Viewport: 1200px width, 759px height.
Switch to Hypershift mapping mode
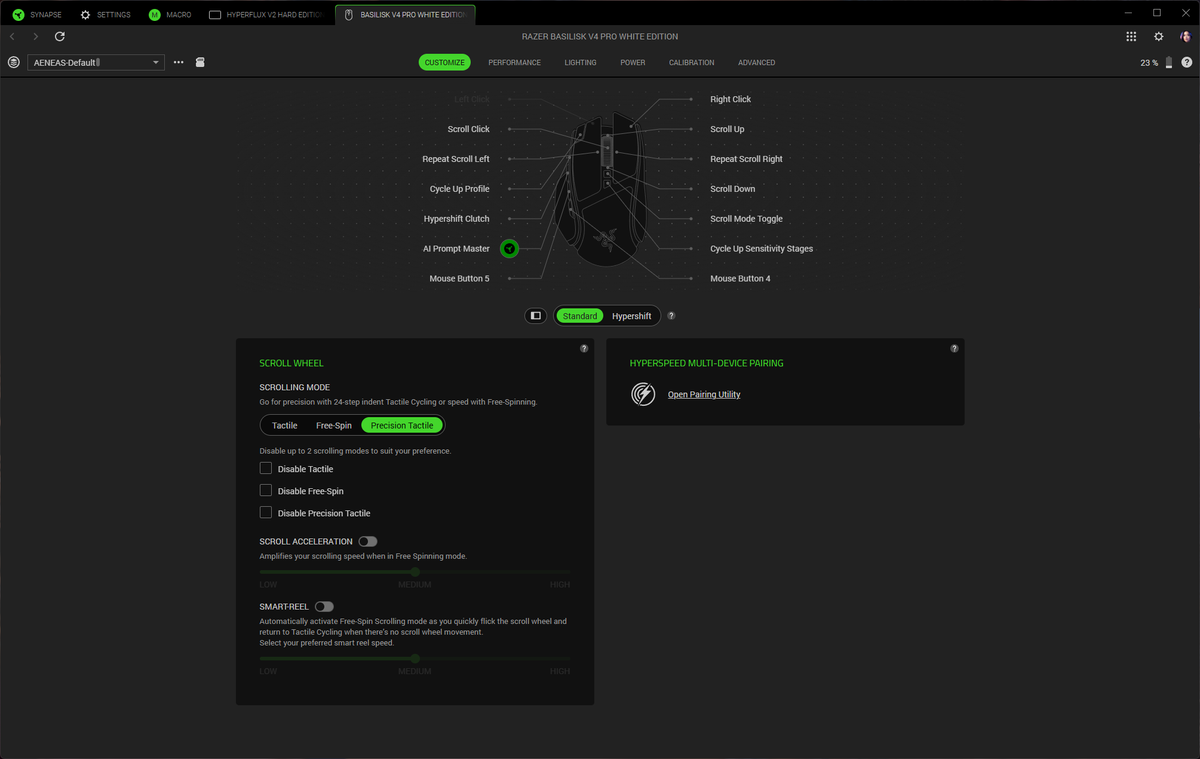(x=632, y=316)
